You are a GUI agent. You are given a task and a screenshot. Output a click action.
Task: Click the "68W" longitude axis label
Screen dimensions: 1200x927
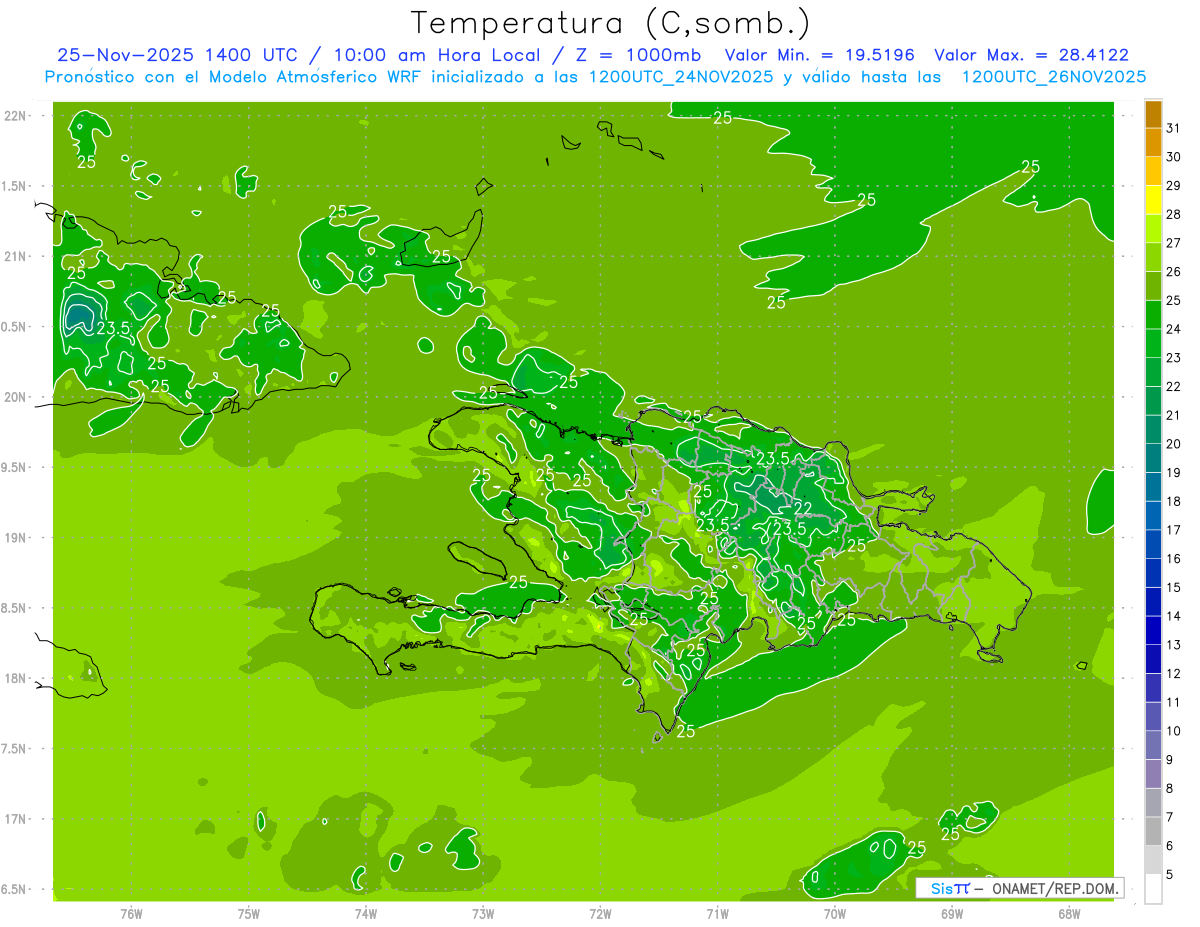(x=1069, y=913)
